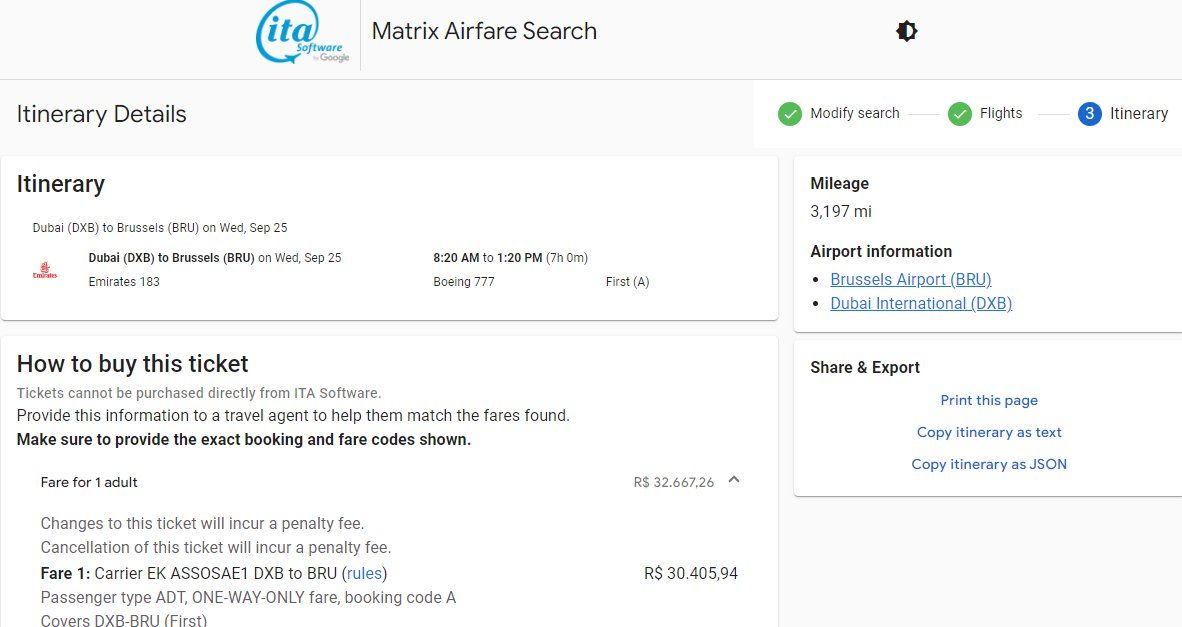Go to the Flights step
Image resolution: width=1182 pixels, height=627 pixels.
pyautogui.click(x=1001, y=113)
